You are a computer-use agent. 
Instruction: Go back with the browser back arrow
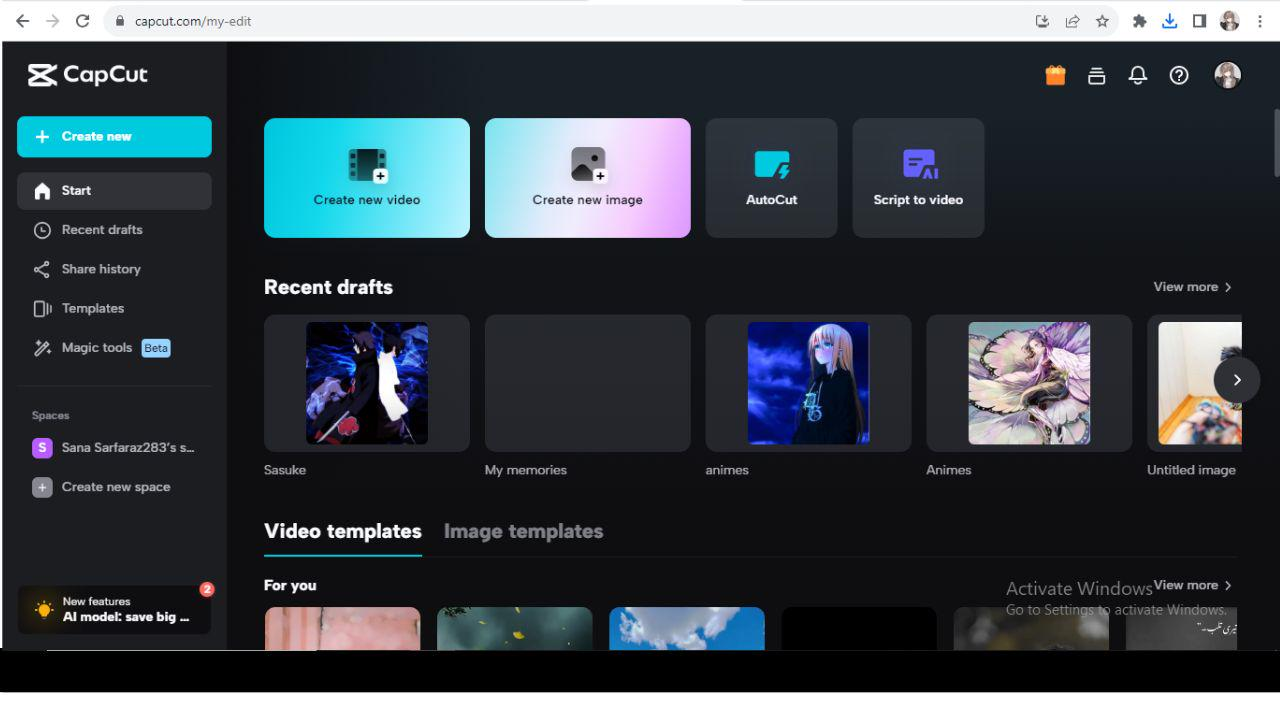click(22, 20)
